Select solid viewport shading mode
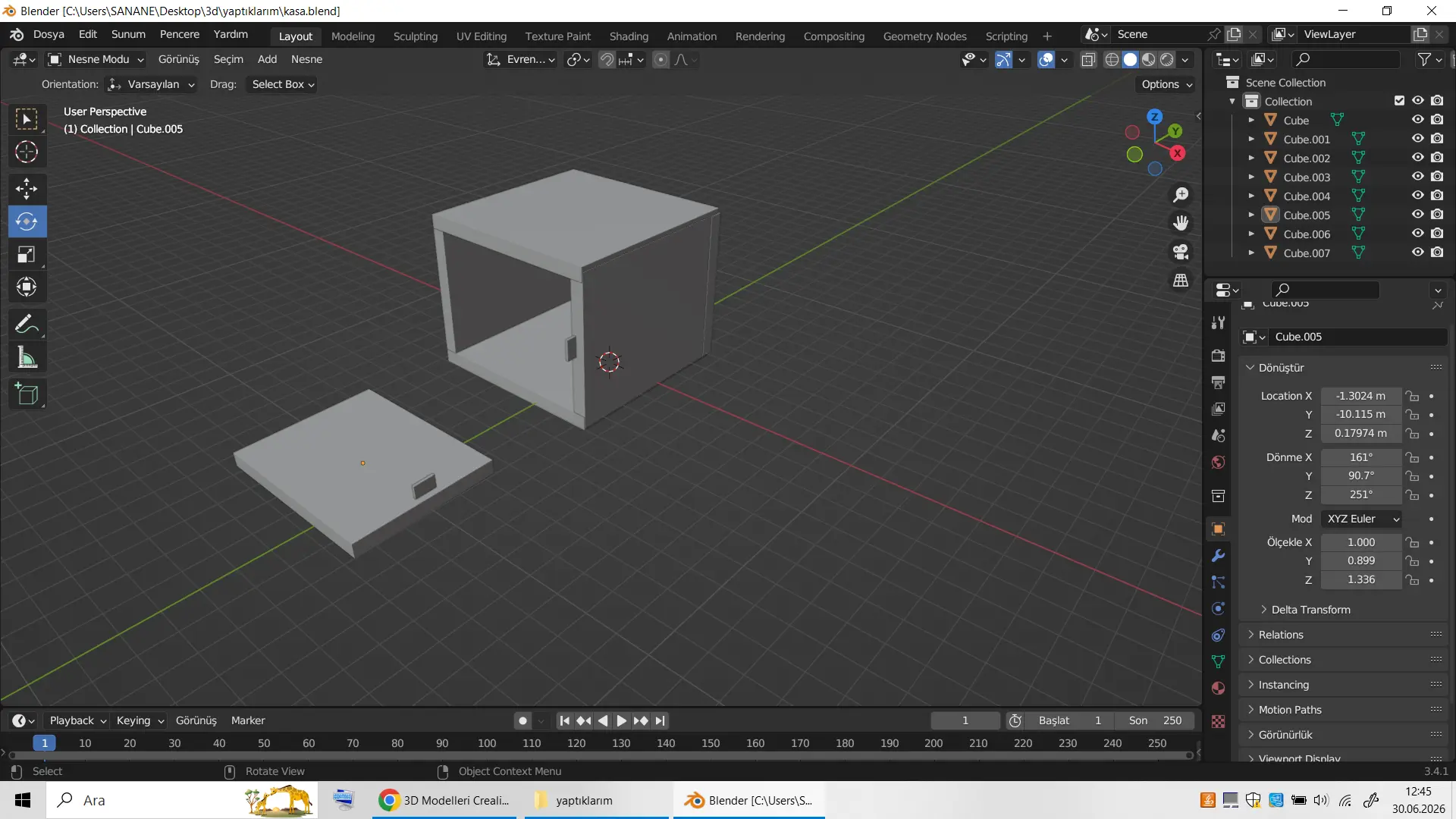1456x819 pixels. 1130,59
